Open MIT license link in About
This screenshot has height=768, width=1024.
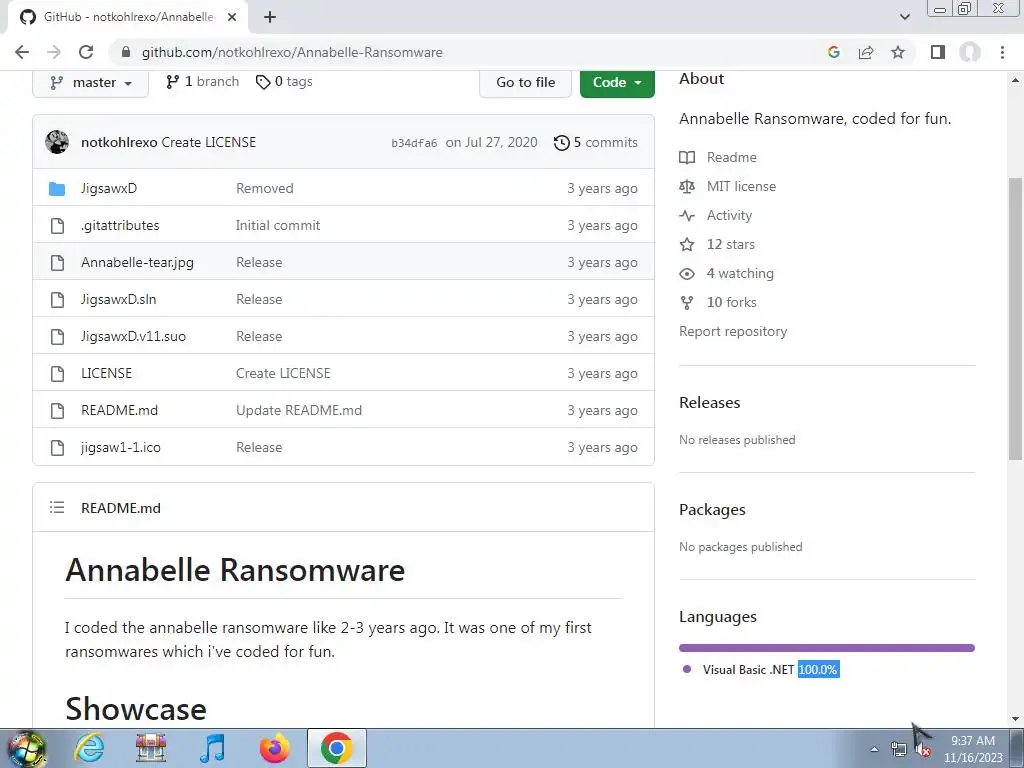pos(741,187)
